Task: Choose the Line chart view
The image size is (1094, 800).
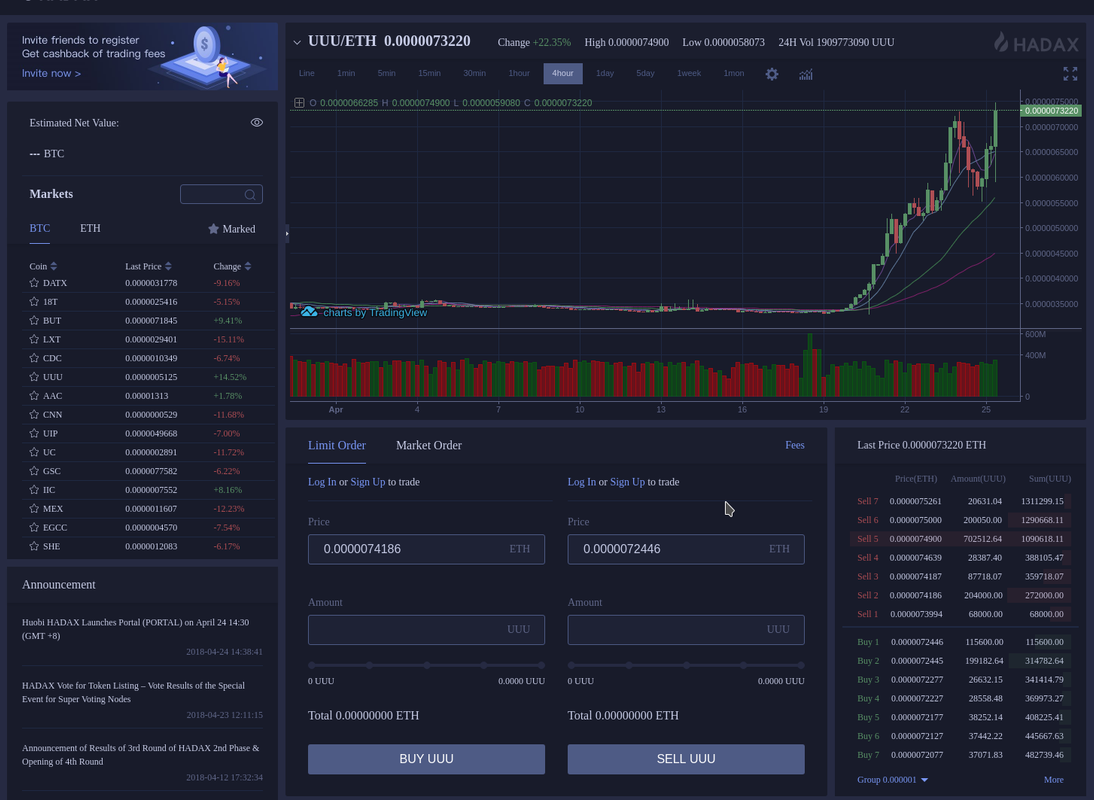Action: click(306, 73)
